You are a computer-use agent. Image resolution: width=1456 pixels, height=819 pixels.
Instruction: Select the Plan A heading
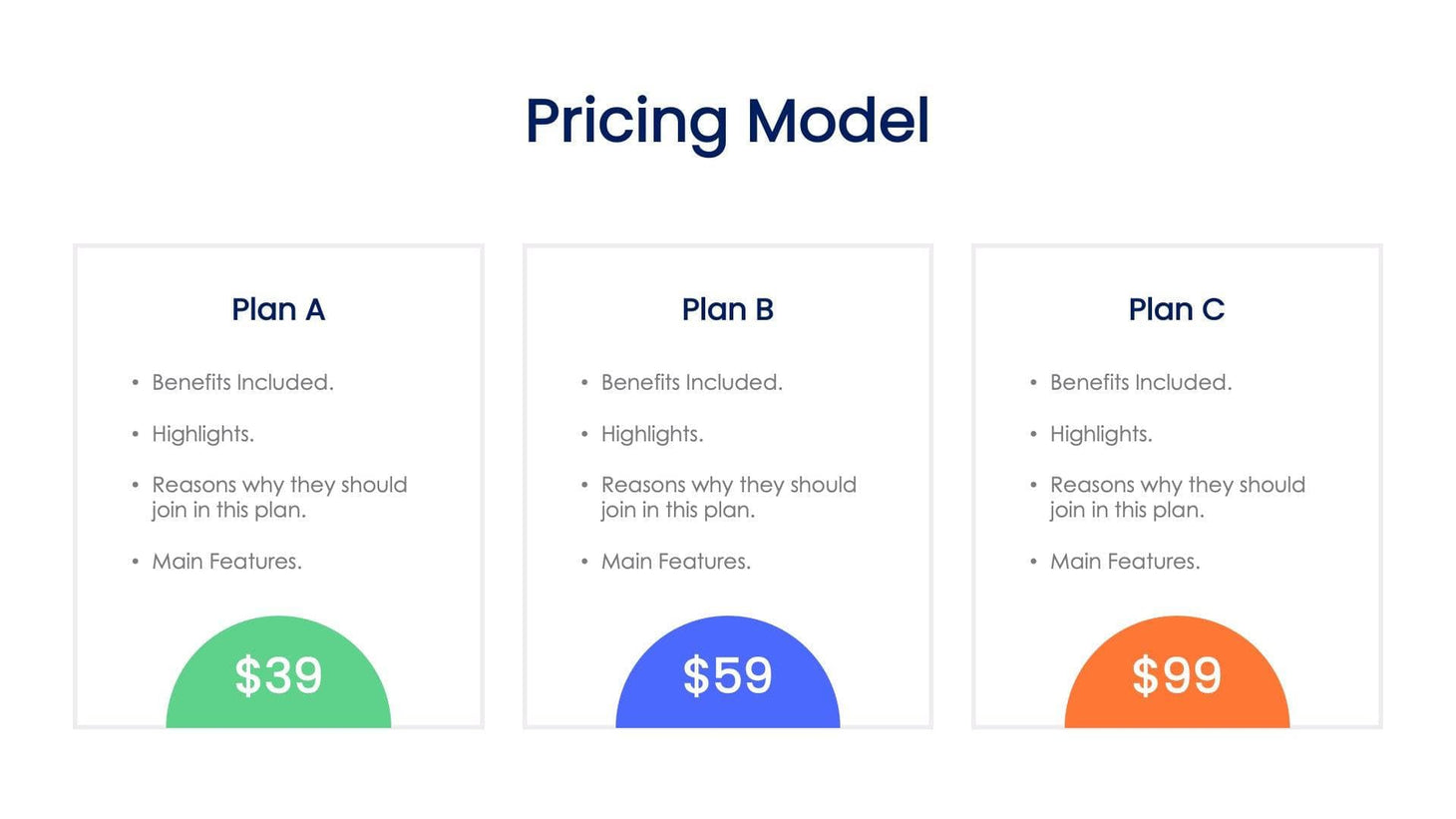point(278,309)
